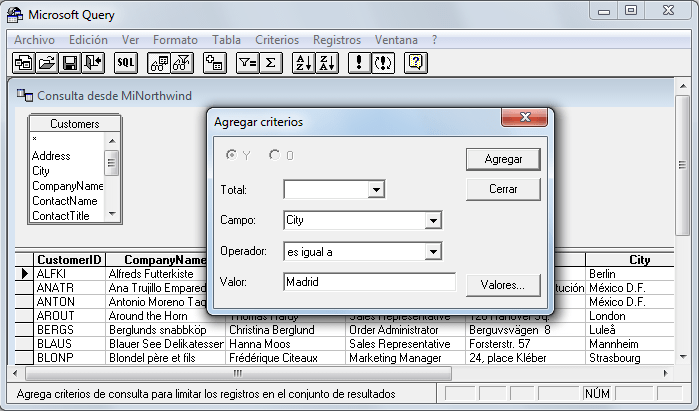Toggle the Show/Hide Tables icon
699x411 pixels.
159,63
